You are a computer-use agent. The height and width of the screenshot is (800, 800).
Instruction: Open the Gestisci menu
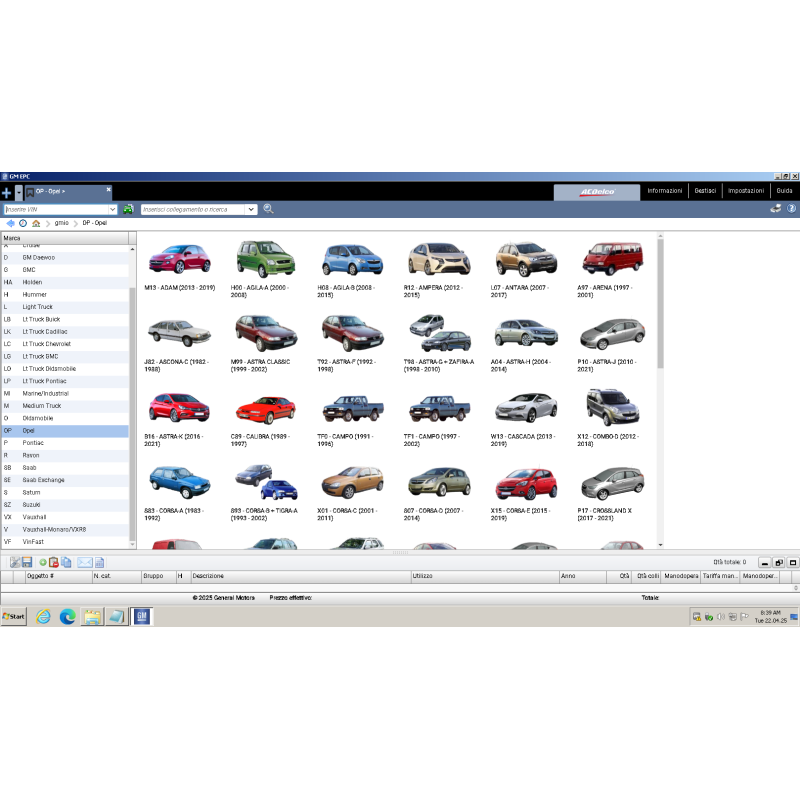coord(705,191)
